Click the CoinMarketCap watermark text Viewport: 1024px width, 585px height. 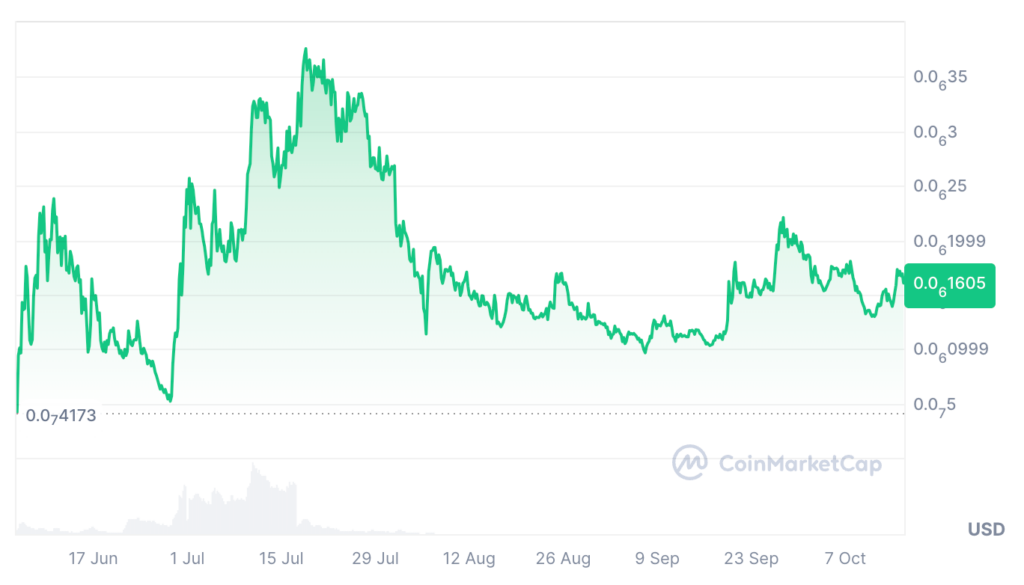[799, 463]
